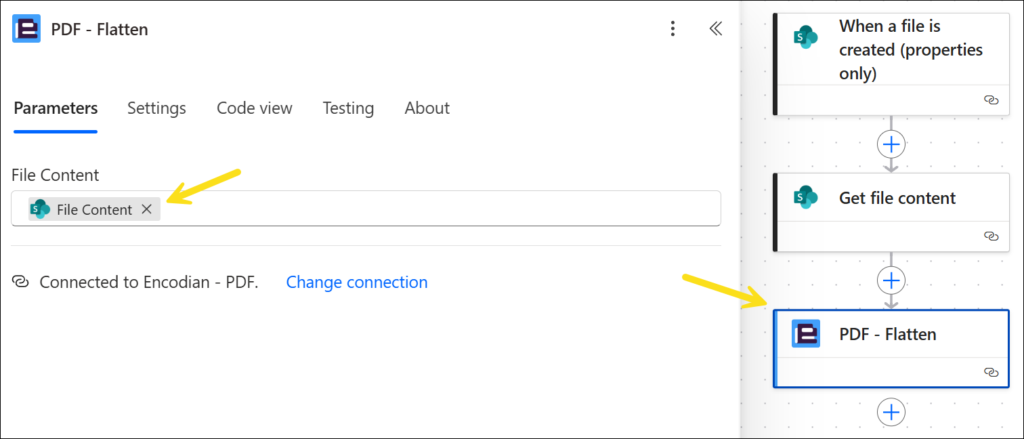Switch to the Parameters tab

click(x=56, y=108)
